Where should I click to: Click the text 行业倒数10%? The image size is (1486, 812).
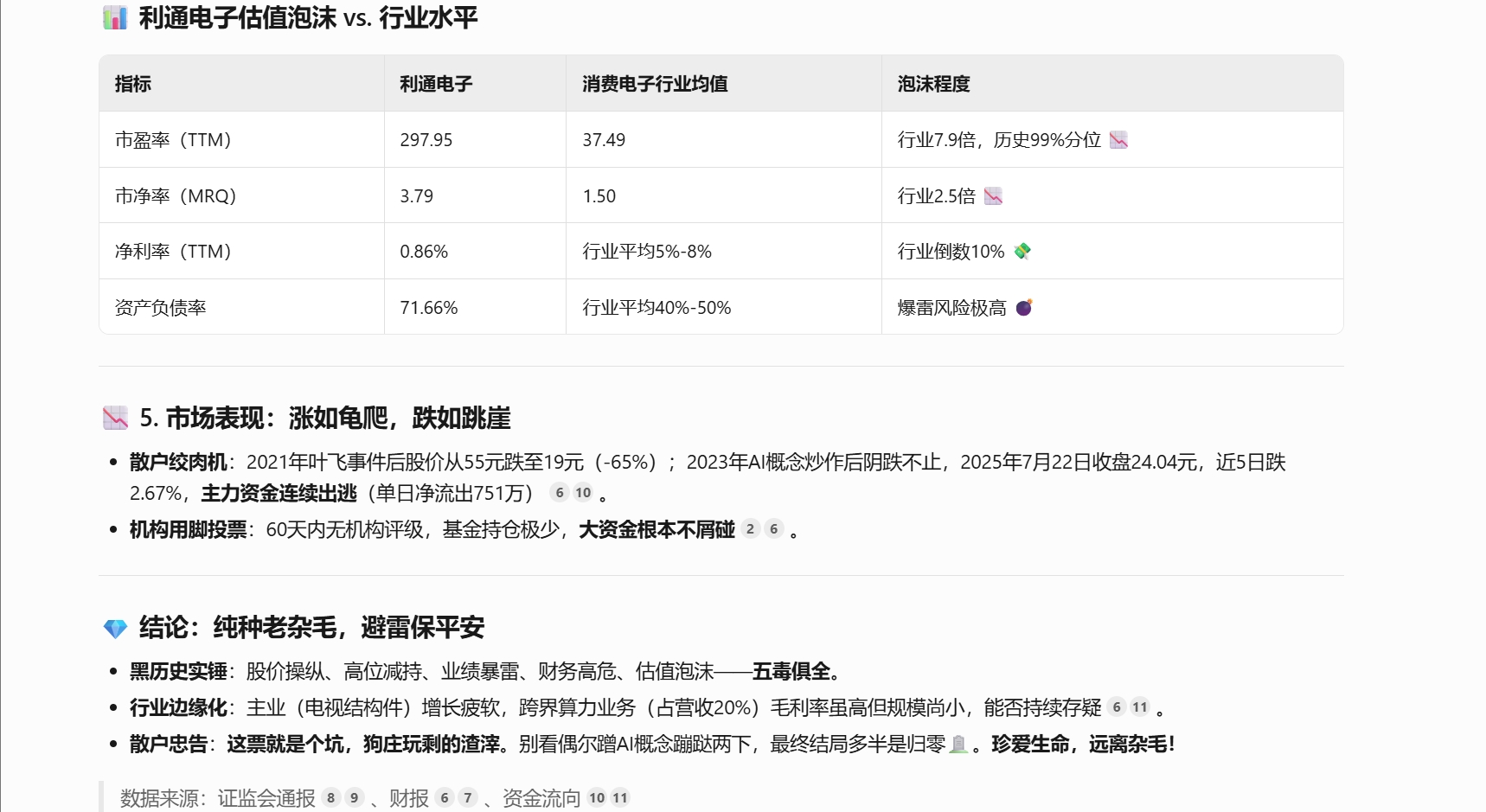pos(951,252)
